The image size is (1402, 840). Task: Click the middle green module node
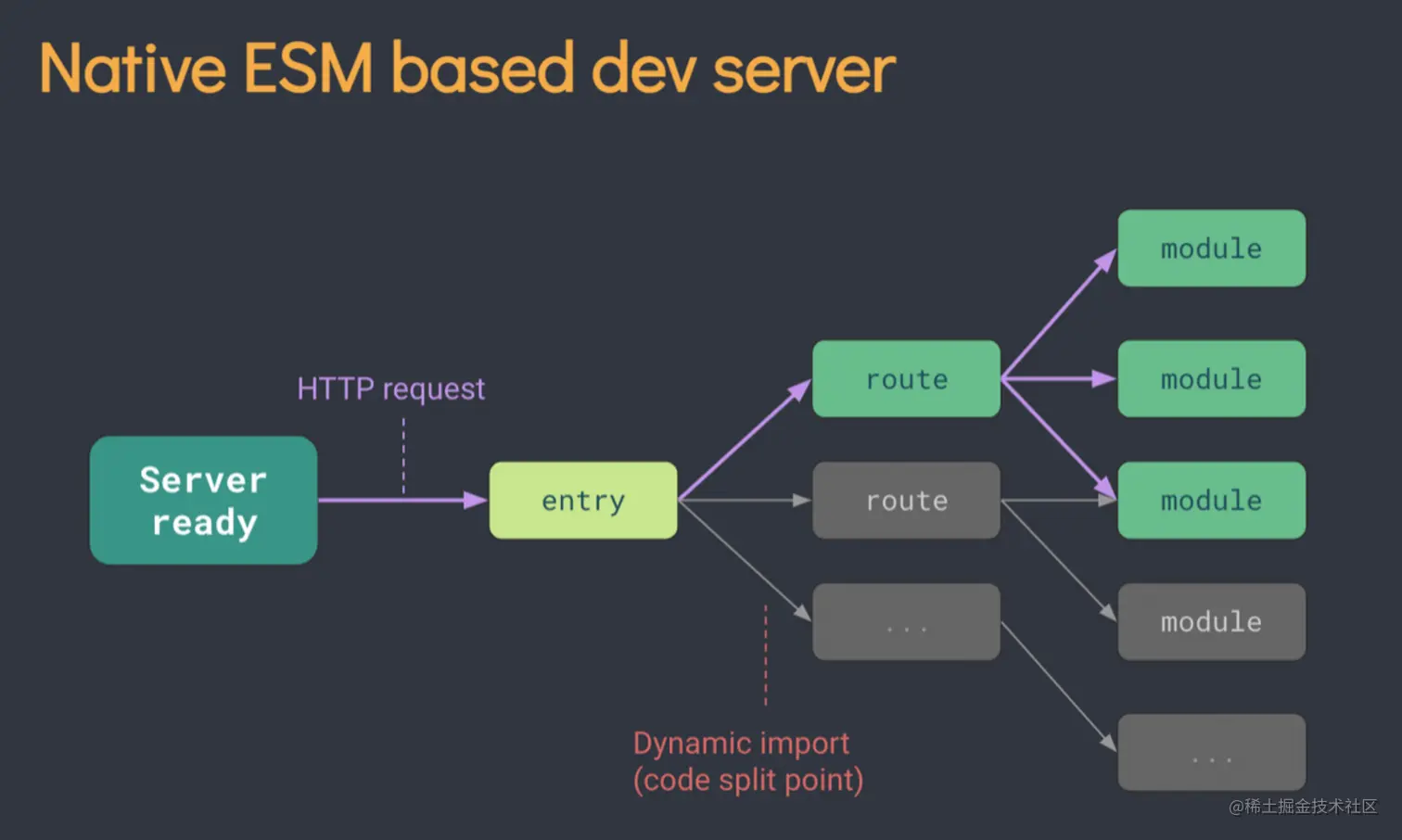[1211, 378]
